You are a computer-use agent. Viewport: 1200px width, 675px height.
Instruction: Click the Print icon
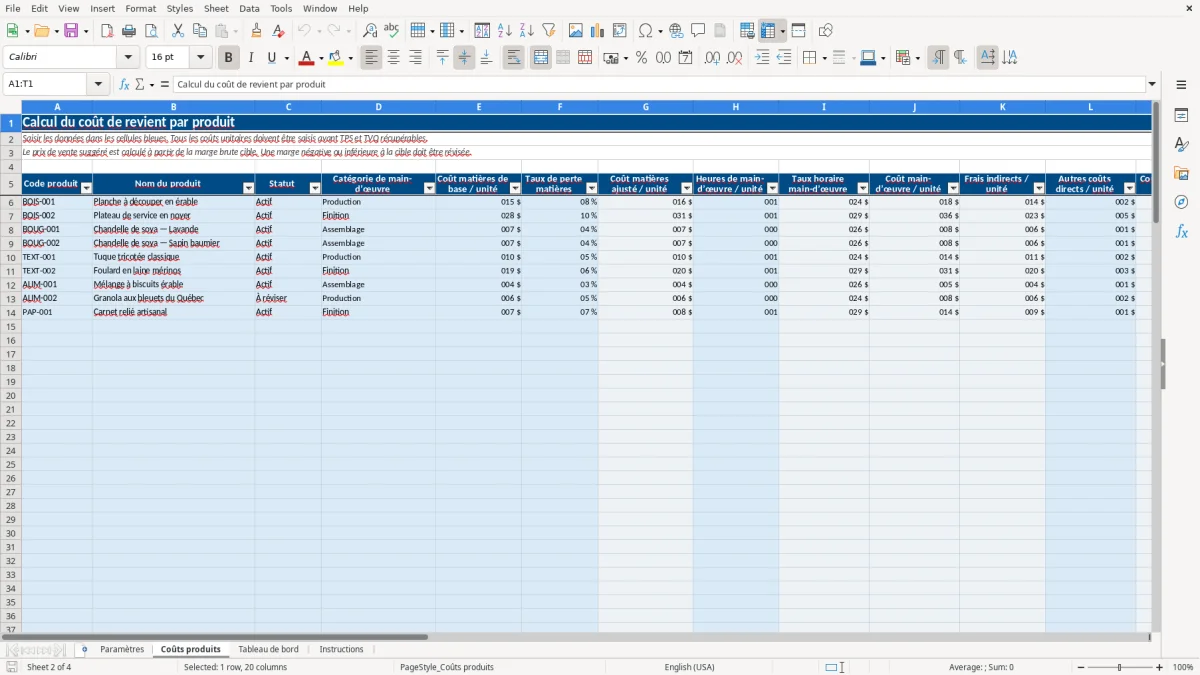point(129,31)
